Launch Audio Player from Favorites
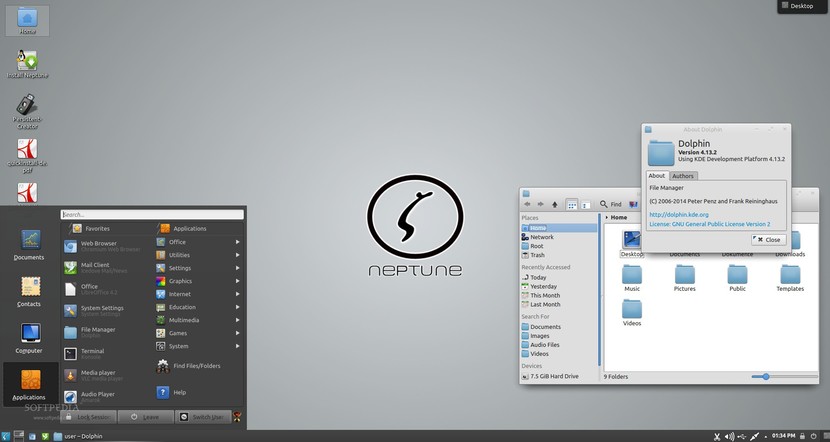Image resolution: width=830 pixels, height=442 pixels. click(107, 397)
